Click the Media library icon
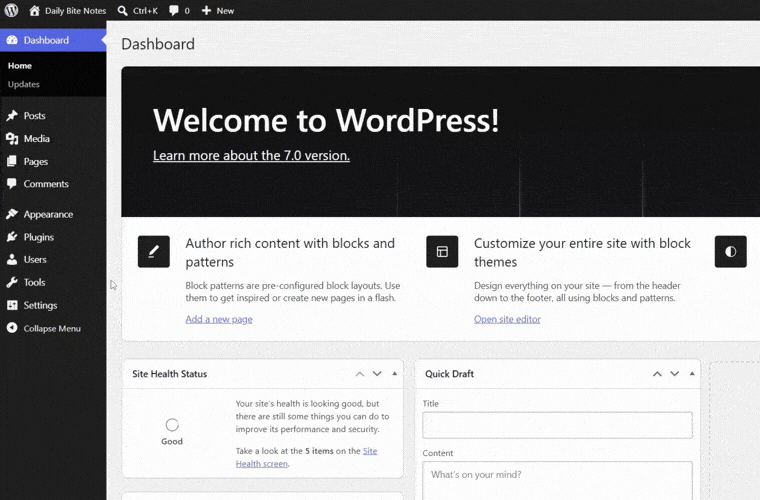Image resolution: width=760 pixels, height=500 pixels. [12, 139]
